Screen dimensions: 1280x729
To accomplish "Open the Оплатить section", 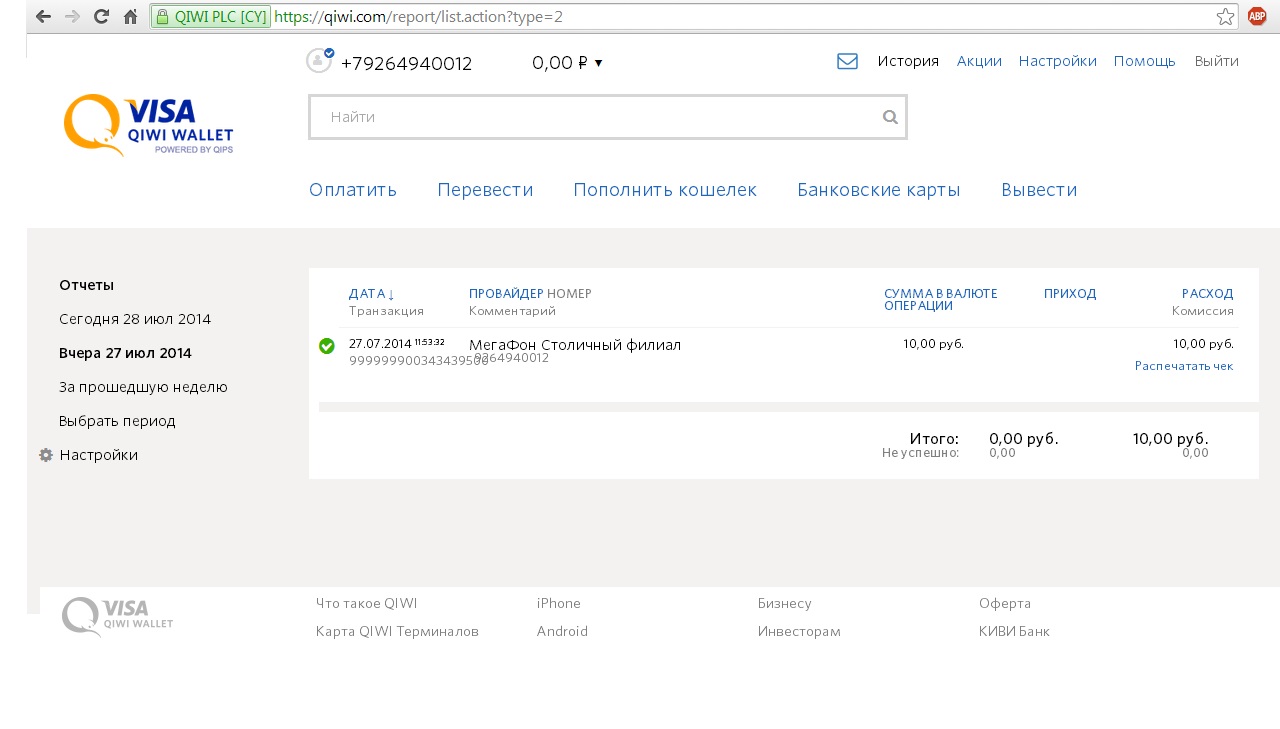I will tap(353, 190).
